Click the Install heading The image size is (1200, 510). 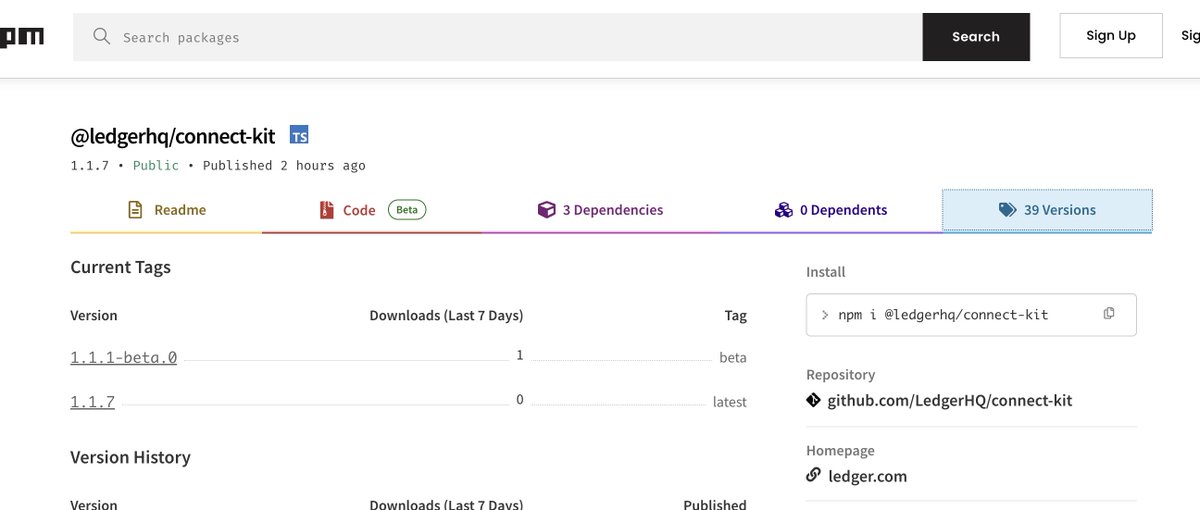tap(826, 272)
